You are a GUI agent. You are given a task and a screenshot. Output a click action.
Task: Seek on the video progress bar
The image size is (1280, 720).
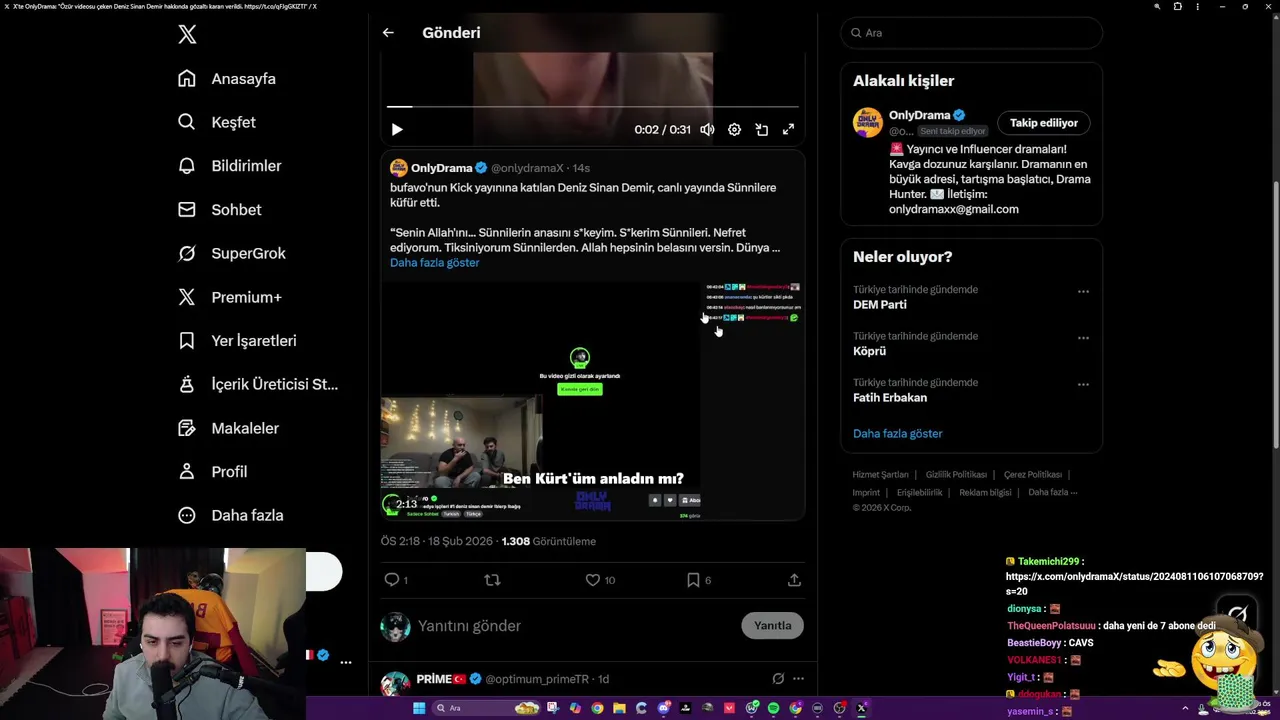coord(593,106)
